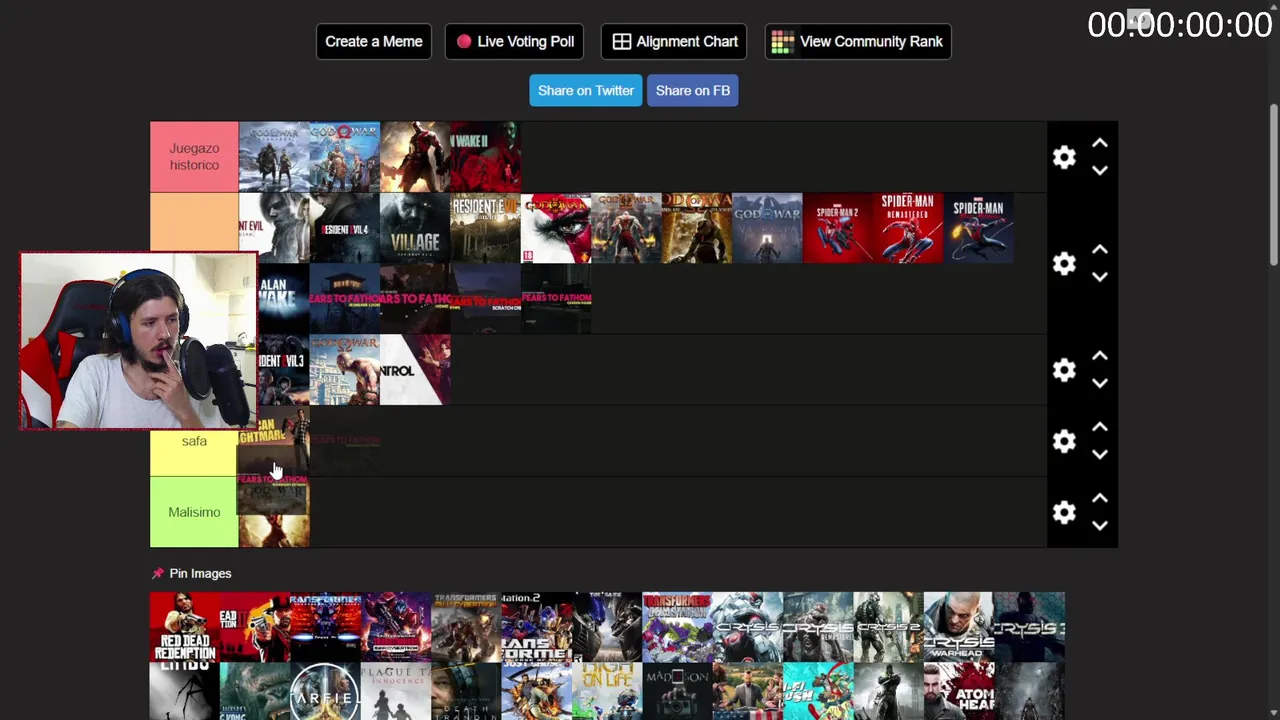The image size is (1280, 720).
Task: Select the yellow safa tier label
Action: tap(194, 441)
